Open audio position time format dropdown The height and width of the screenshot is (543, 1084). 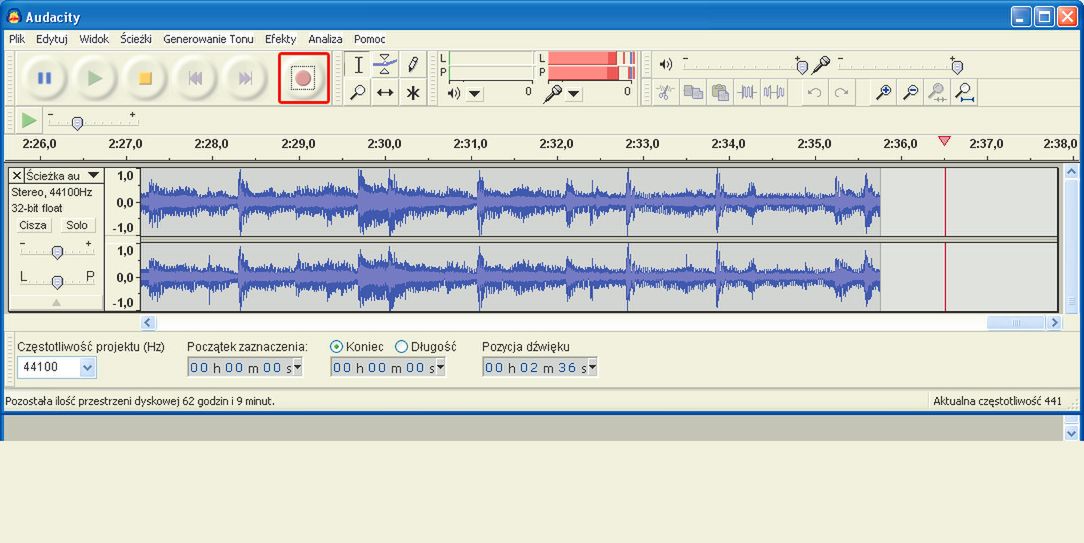[x=592, y=367]
